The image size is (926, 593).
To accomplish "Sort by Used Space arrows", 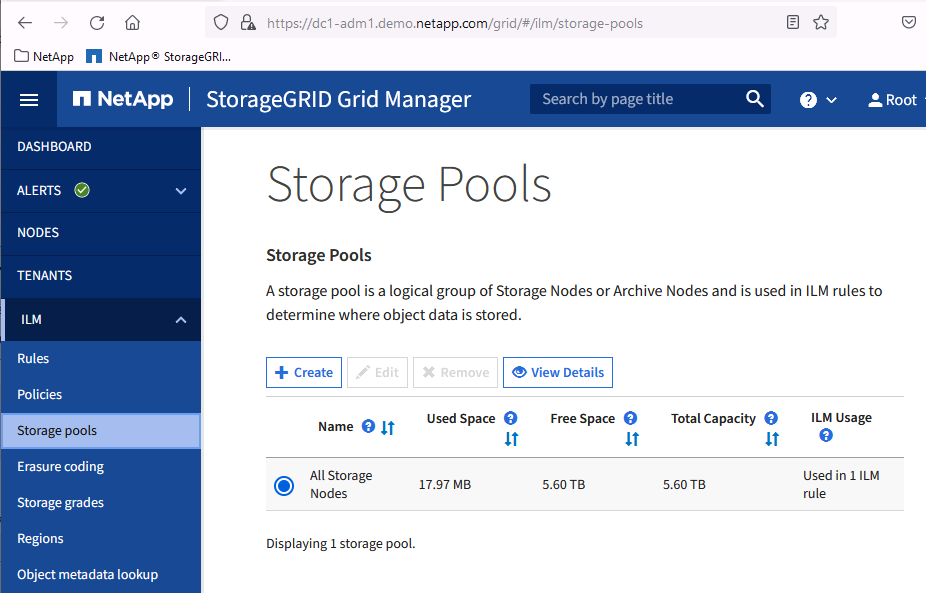I will coord(511,439).
